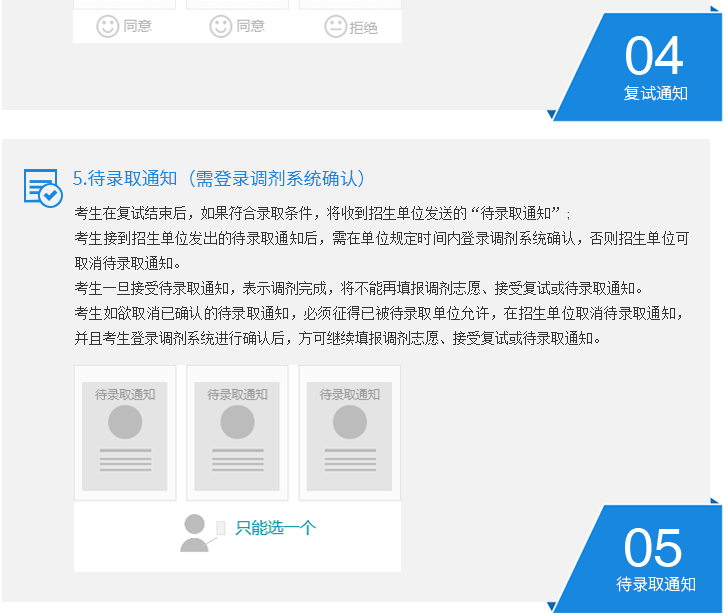Viewport: 724px width, 613px height.
Task: Click the document checkmark icon beside section 5 heading
Action: pos(43,188)
